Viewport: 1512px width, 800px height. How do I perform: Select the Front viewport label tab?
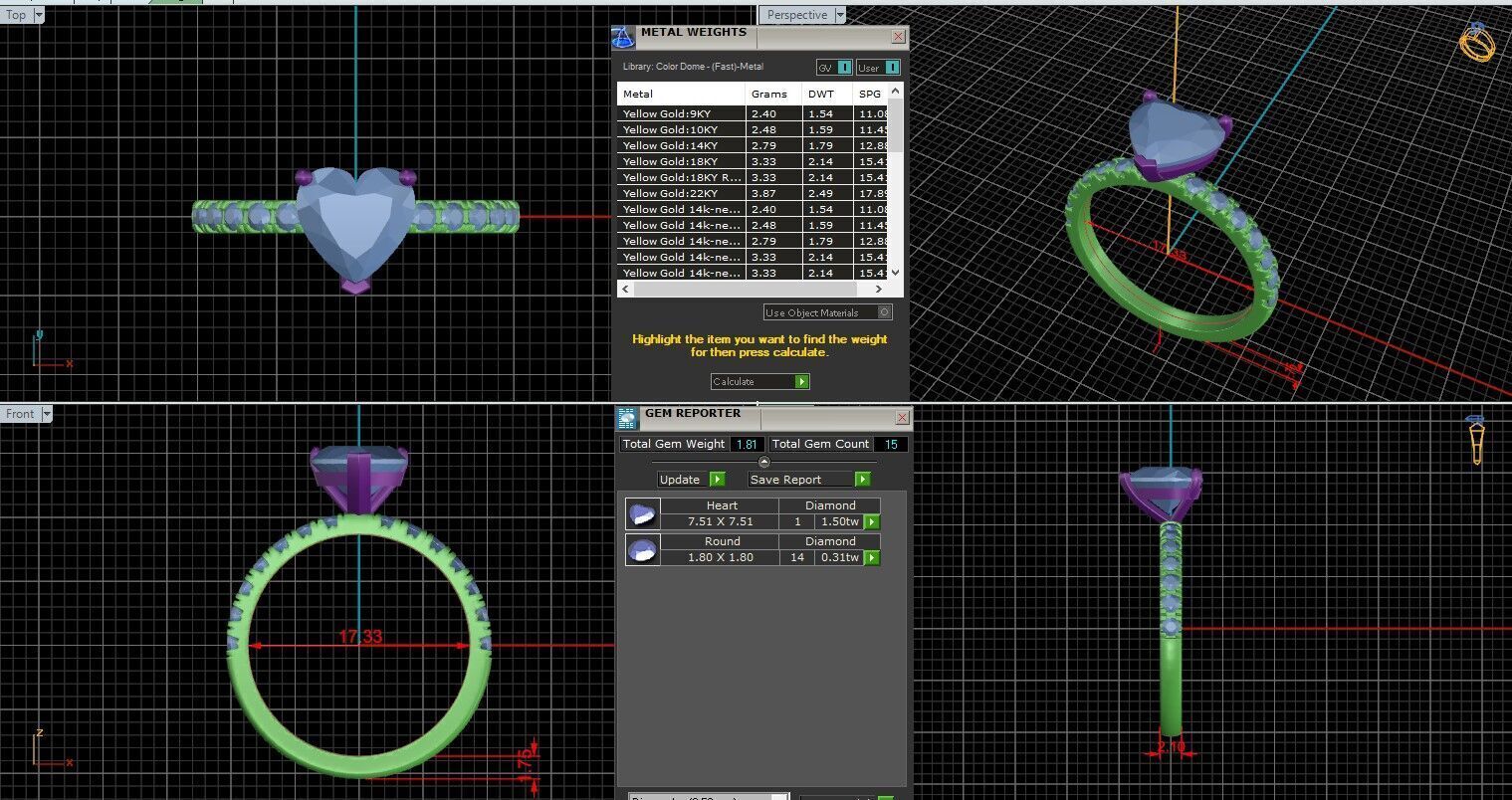(20, 414)
